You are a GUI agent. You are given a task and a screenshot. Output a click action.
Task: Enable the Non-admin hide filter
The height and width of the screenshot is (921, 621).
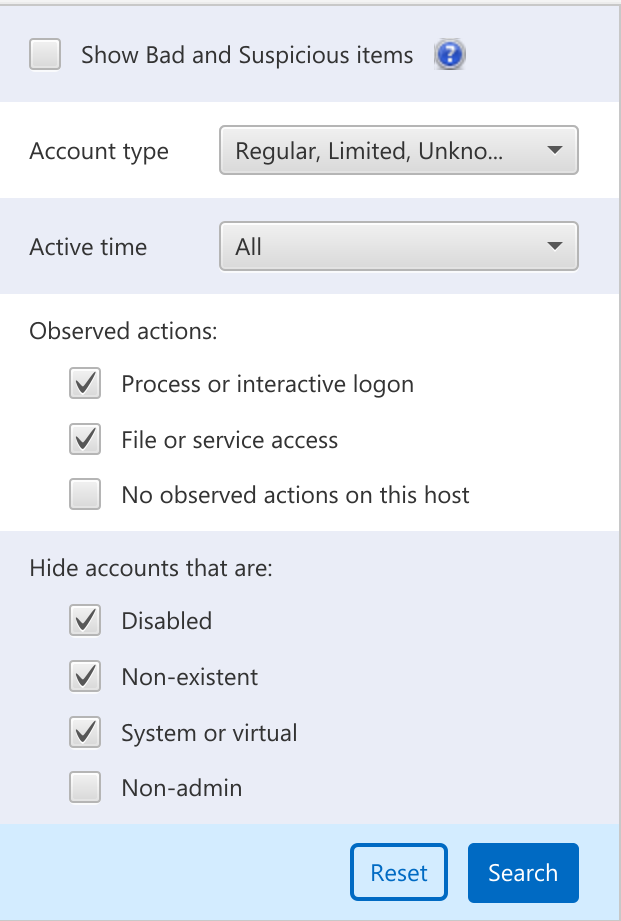85,787
